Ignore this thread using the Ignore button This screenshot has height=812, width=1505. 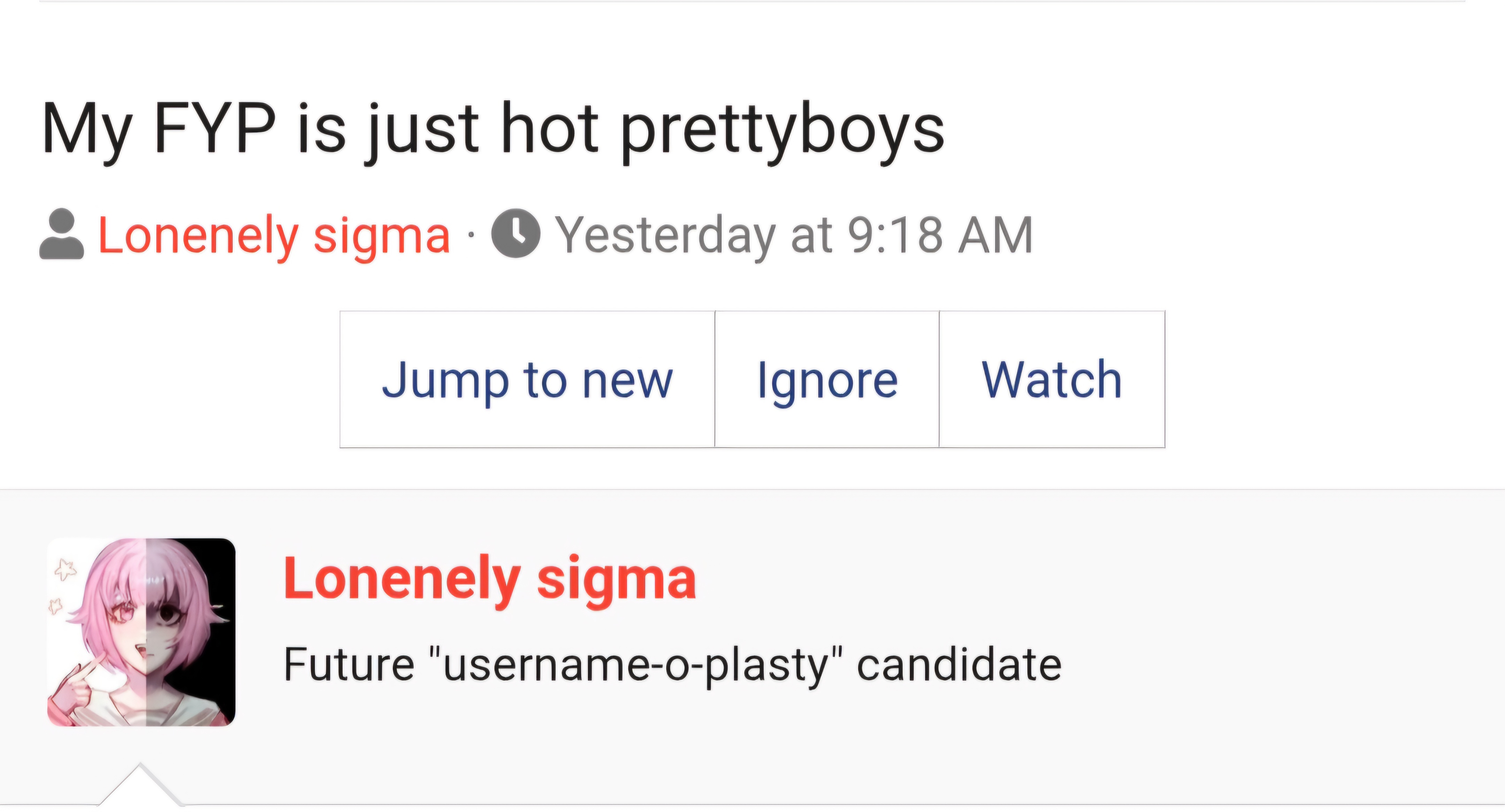point(827,380)
